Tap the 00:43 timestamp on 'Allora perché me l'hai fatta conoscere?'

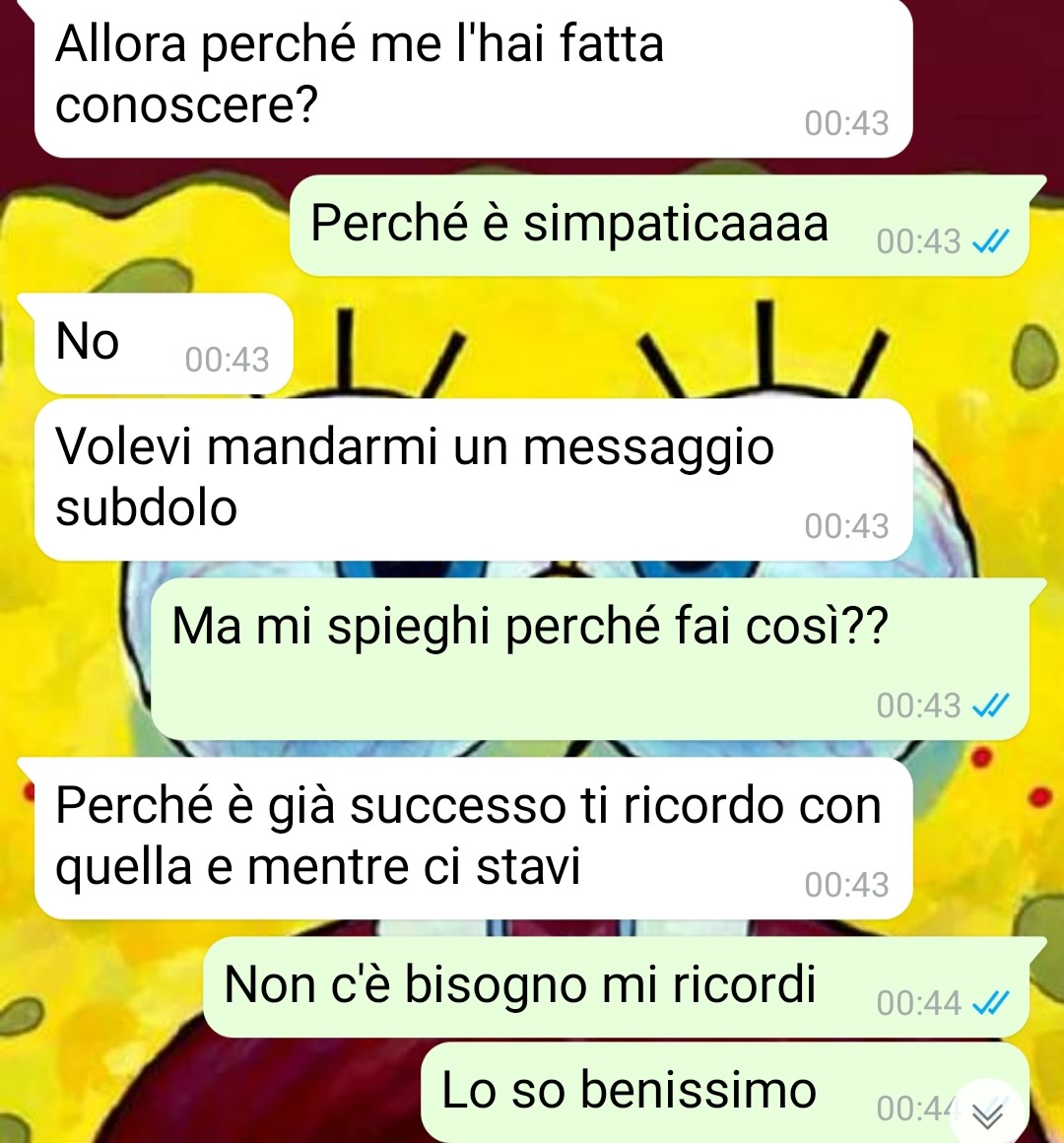(847, 122)
